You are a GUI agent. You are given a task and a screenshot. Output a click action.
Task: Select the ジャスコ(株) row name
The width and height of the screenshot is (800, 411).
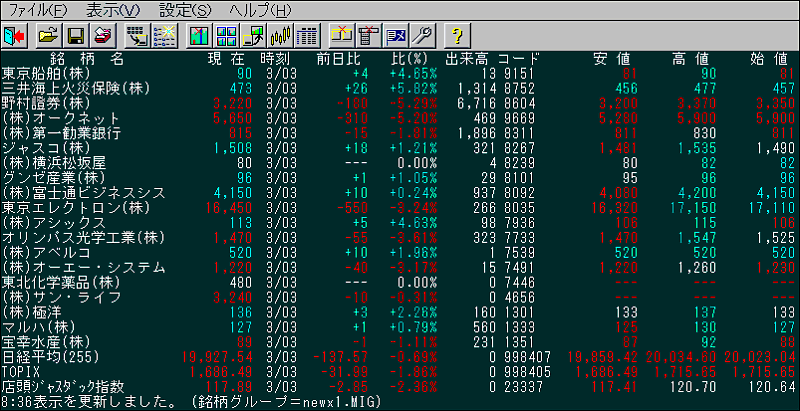pos(46,148)
